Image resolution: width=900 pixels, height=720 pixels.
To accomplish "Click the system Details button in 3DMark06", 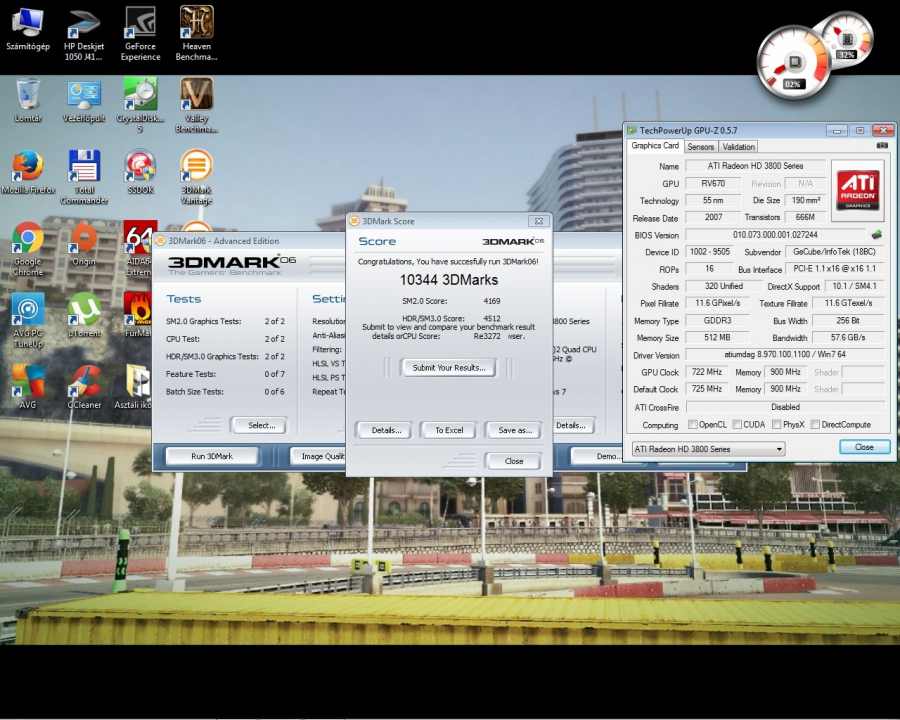I will click(x=572, y=425).
